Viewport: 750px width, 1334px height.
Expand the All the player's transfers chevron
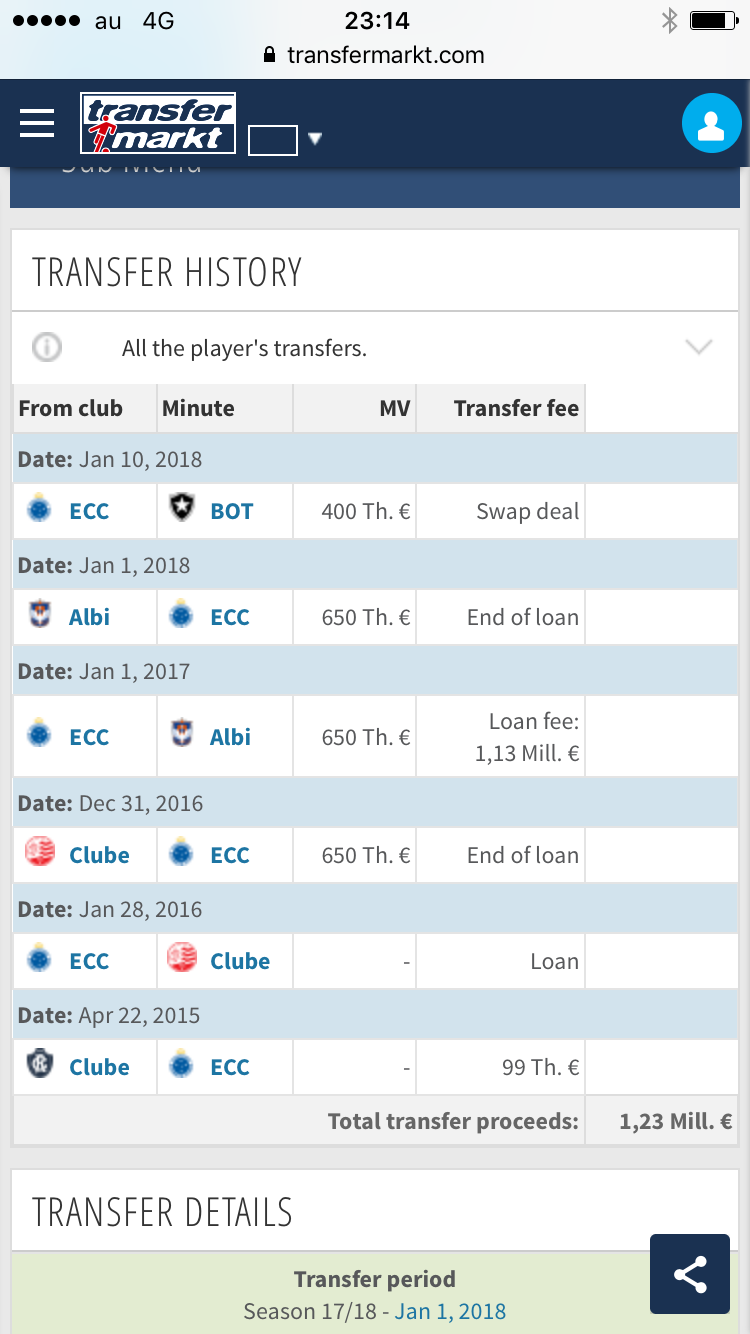[699, 347]
